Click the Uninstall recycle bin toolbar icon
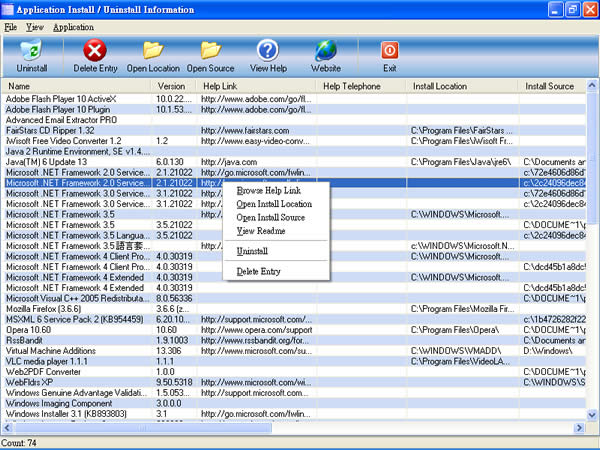The width and height of the screenshot is (600, 450). tap(31, 50)
